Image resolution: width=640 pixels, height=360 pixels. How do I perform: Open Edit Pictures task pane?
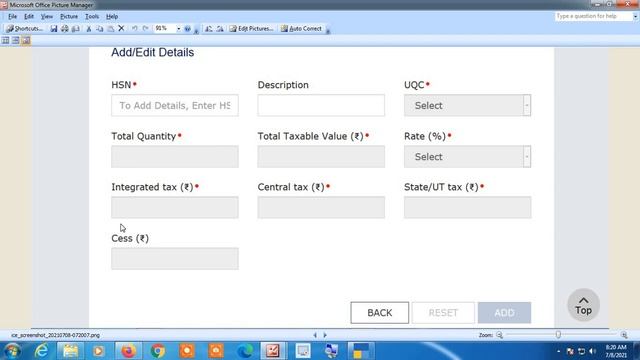pyautogui.click(x=251, y=29)
